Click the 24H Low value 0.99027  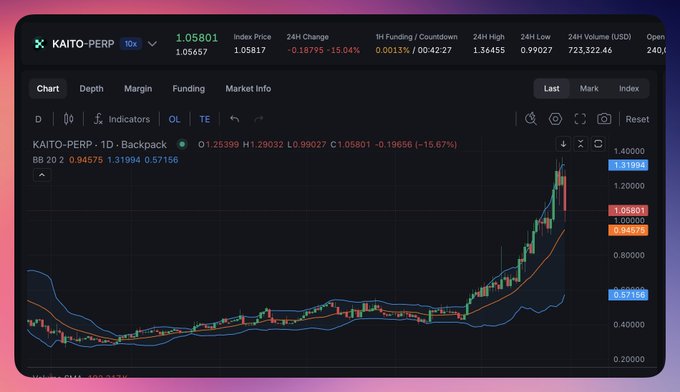[536, 50]
